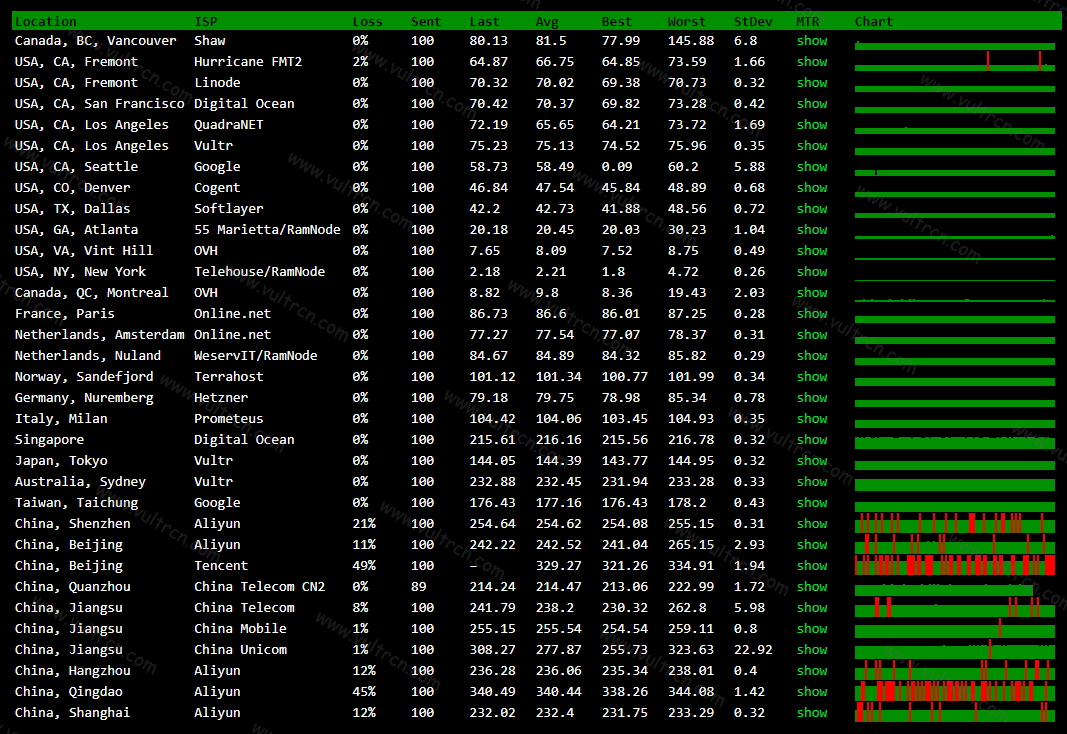The image size is (1067, 734).
Task: Click the Avg column header
Action: (546, 22)
